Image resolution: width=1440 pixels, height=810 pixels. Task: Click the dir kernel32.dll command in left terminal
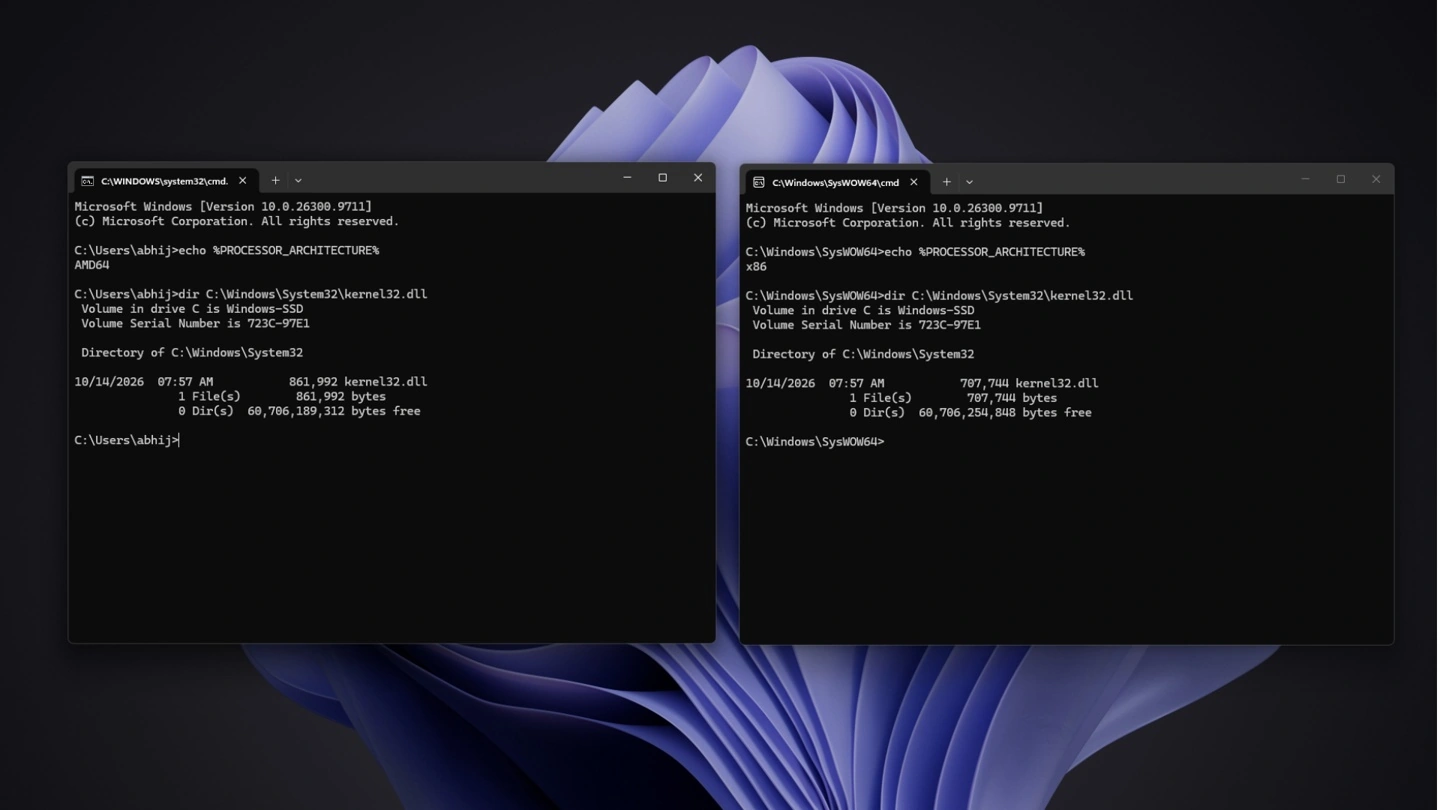[x=303, y=294]
